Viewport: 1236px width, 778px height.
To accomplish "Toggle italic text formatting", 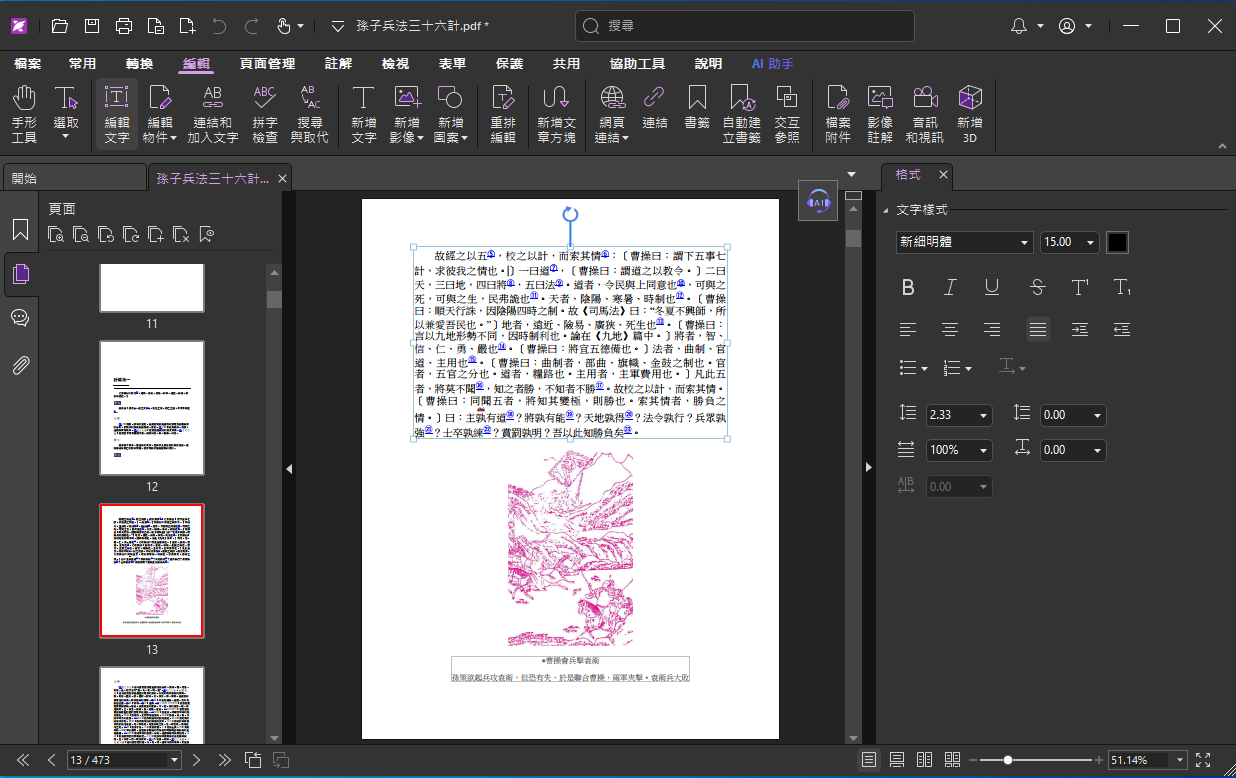I will [950, 288].
